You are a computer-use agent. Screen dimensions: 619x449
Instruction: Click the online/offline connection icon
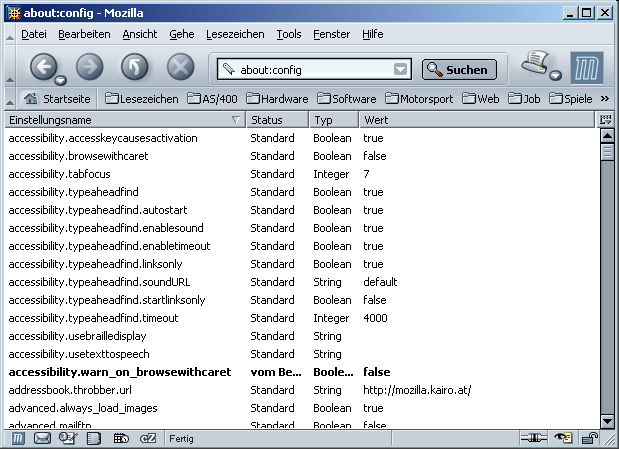tap(533, 438)
